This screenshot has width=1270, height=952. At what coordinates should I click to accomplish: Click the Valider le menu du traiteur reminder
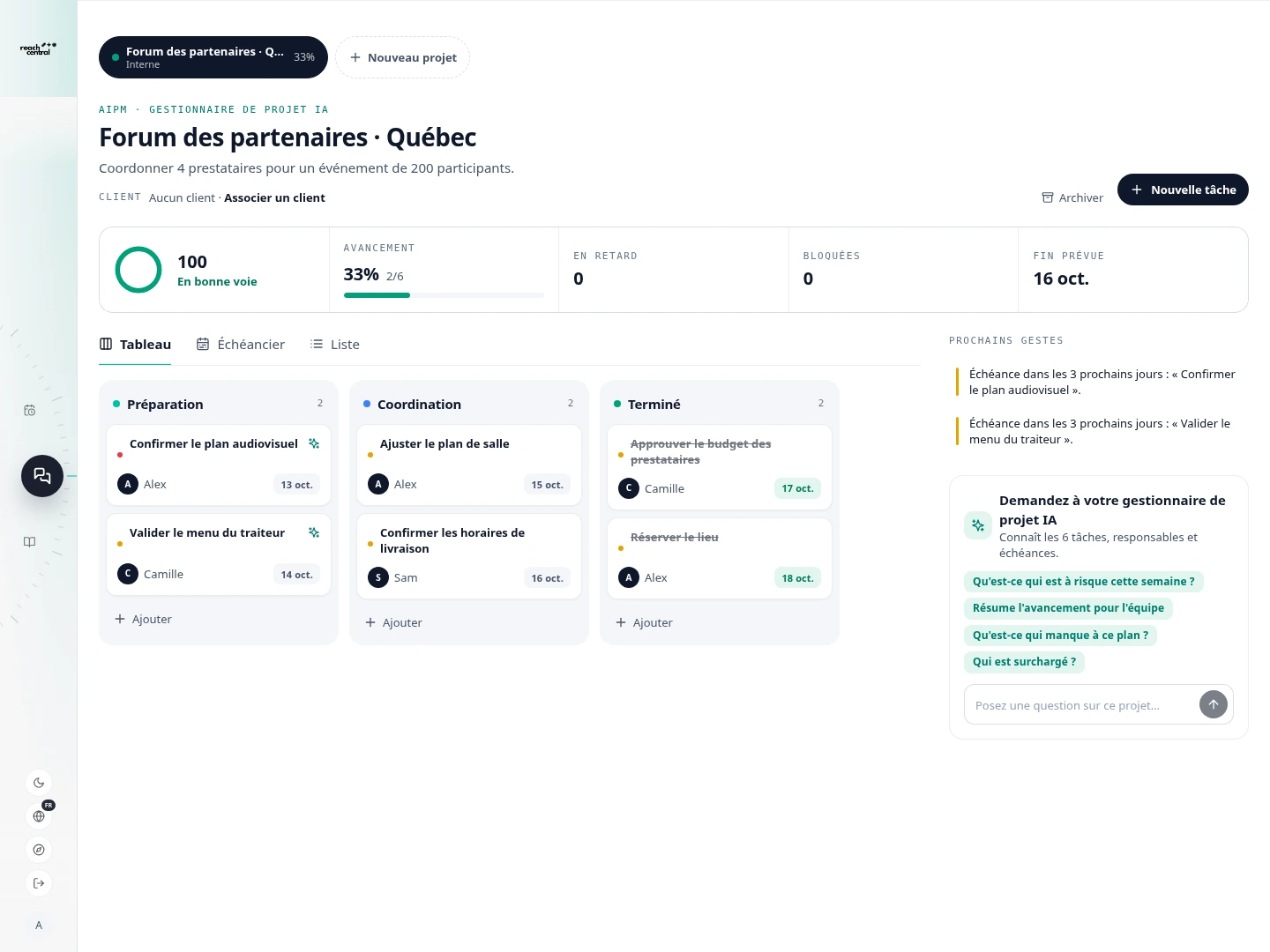click(x=1098, y=431)
